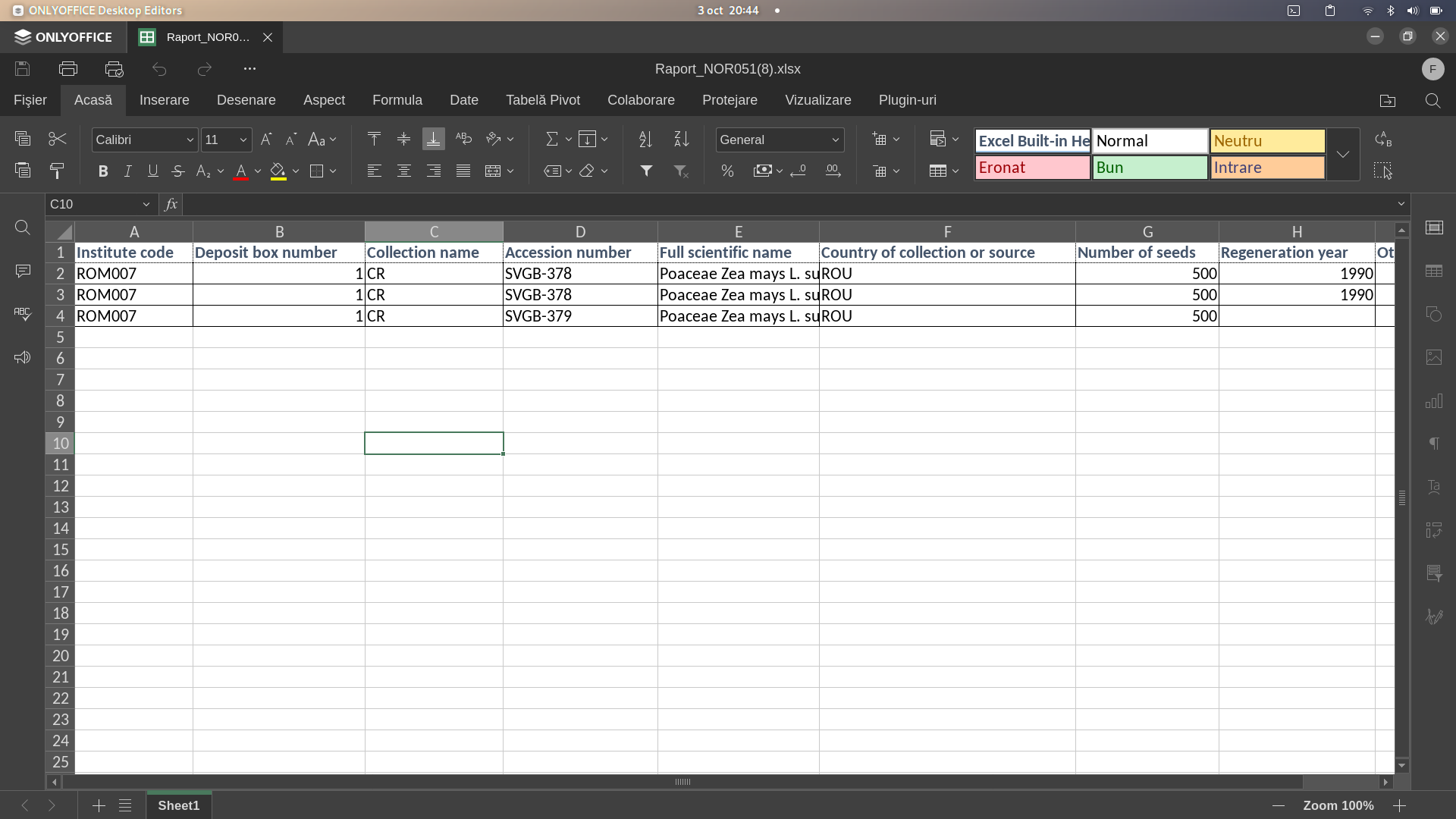Apply the percent style format
This screenshot has height=819, width=1456.
click(x=727, y=171)
